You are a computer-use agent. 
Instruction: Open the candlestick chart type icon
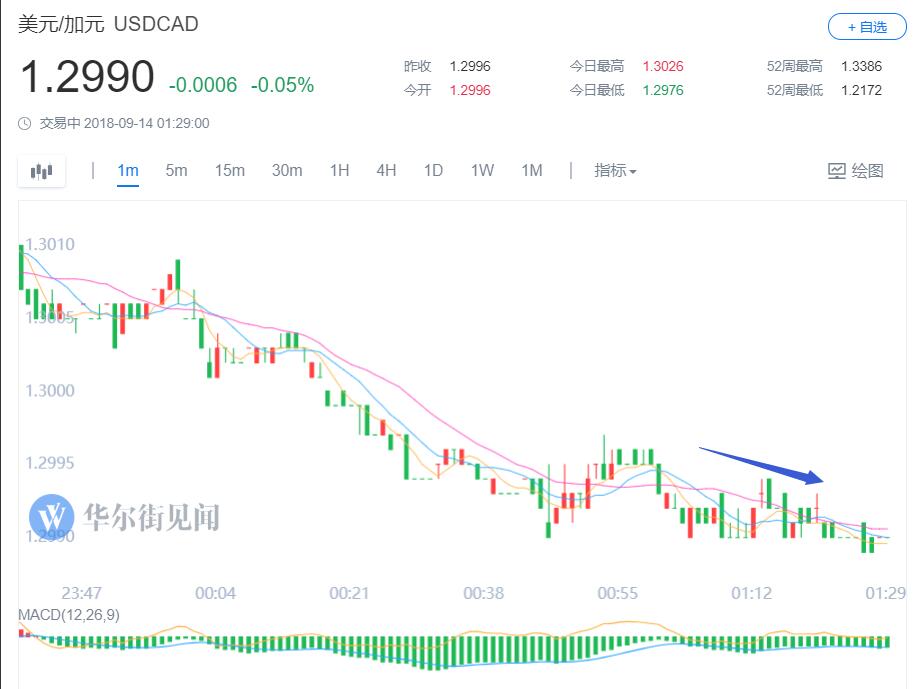tap(42, 171)
